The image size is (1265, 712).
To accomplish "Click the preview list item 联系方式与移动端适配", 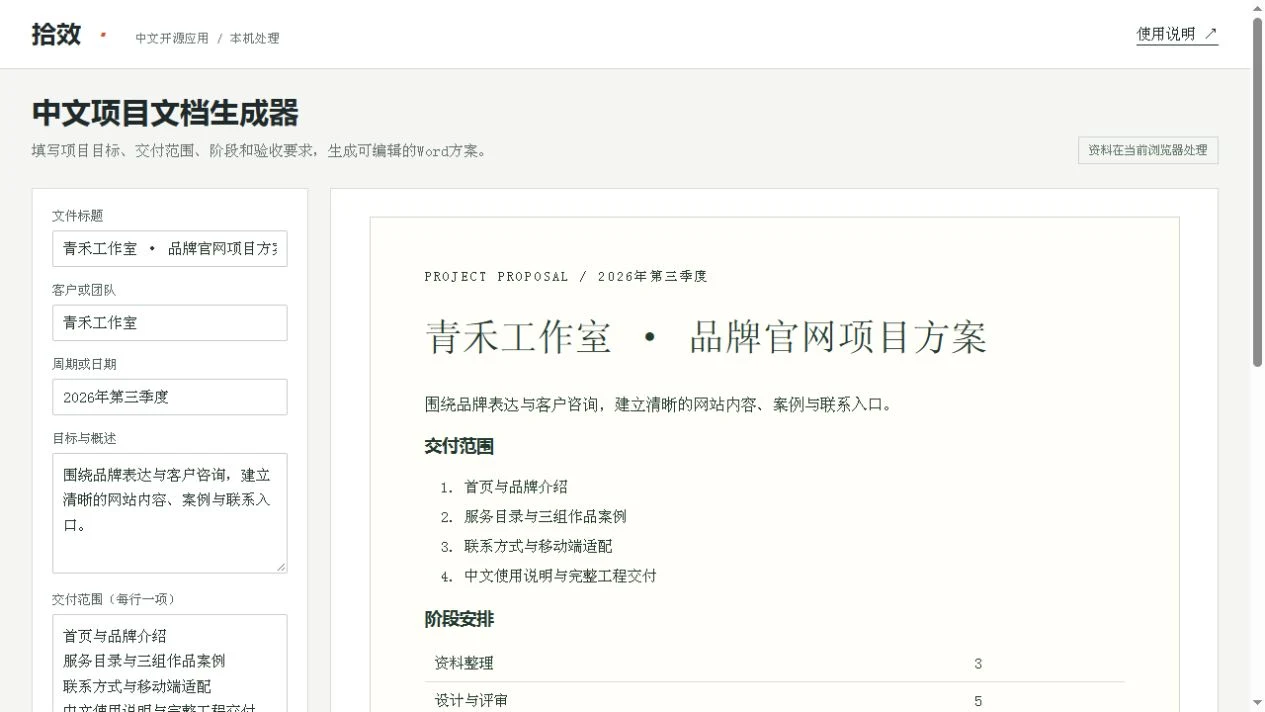I will pos(538,546).
